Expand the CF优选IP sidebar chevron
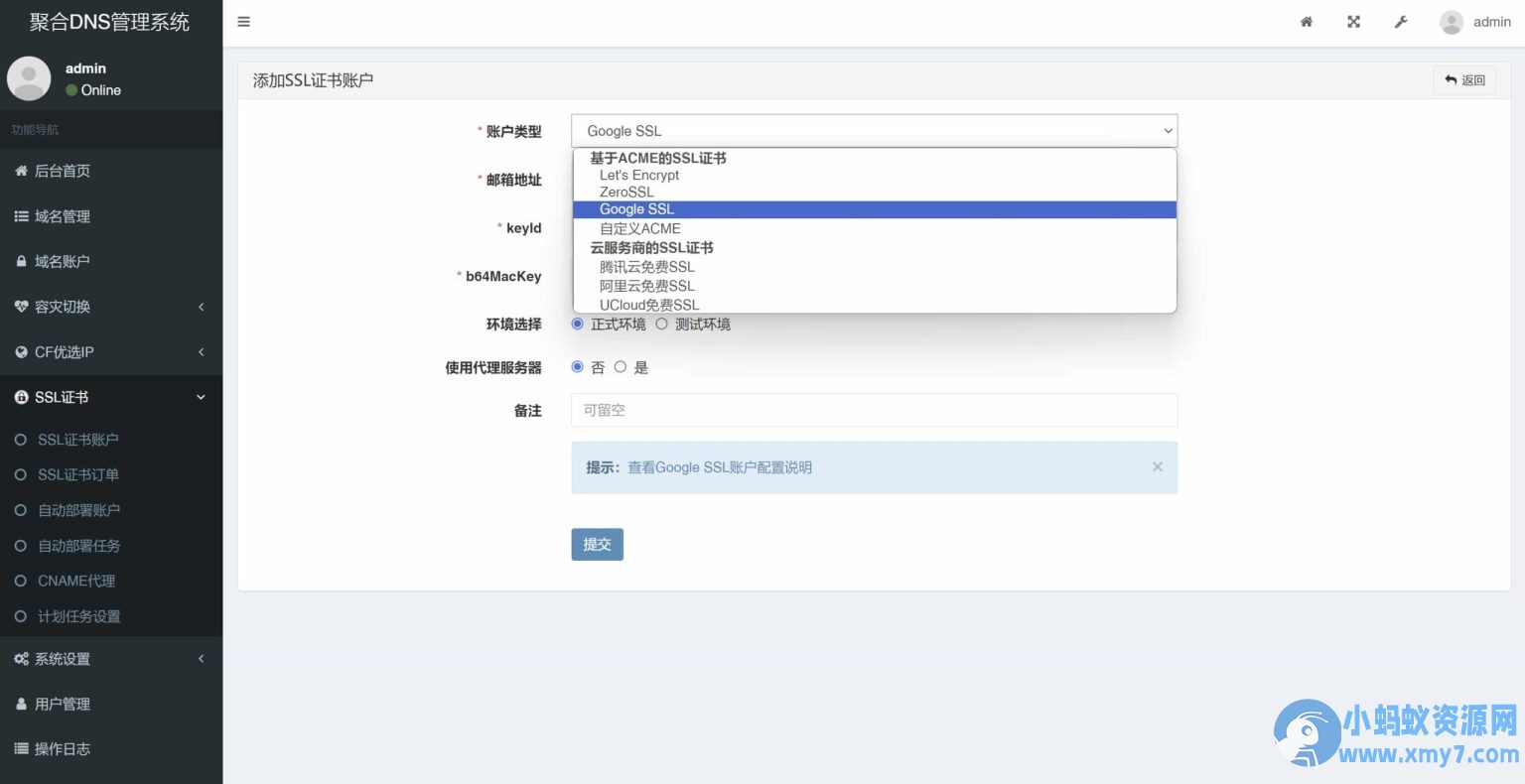Viewport: 1525px width, 784px height. point(201,352)
